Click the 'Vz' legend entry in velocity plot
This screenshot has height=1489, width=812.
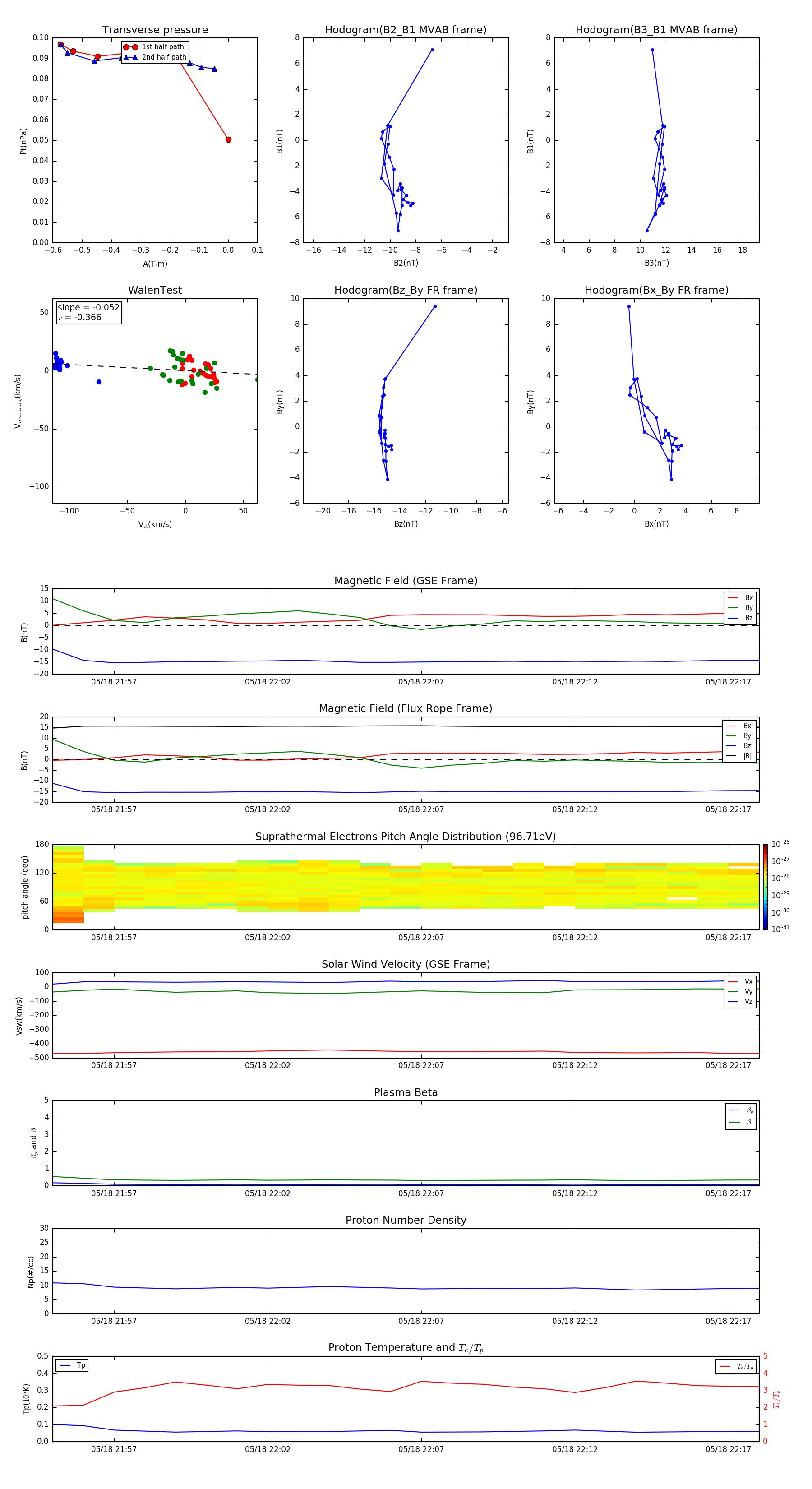click(x=740, y=1002)
